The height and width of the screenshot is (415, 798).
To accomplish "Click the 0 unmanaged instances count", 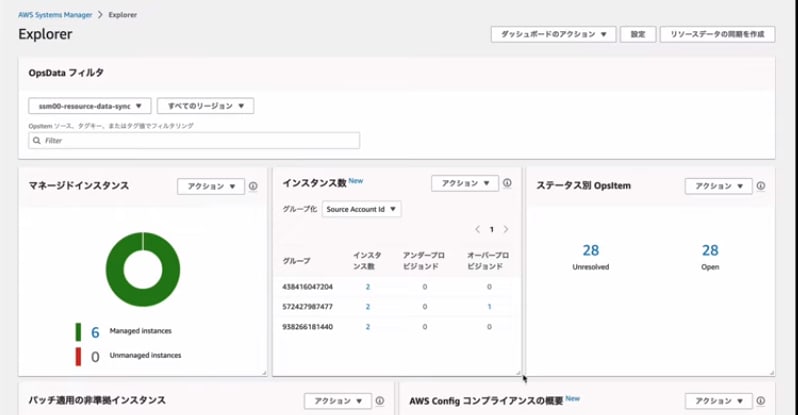I will tap(95, 356).
